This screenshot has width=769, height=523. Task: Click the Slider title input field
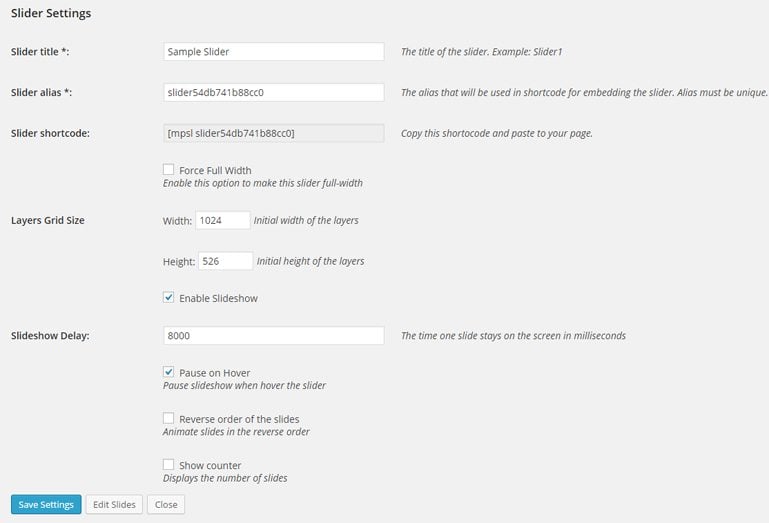point(273,51)
